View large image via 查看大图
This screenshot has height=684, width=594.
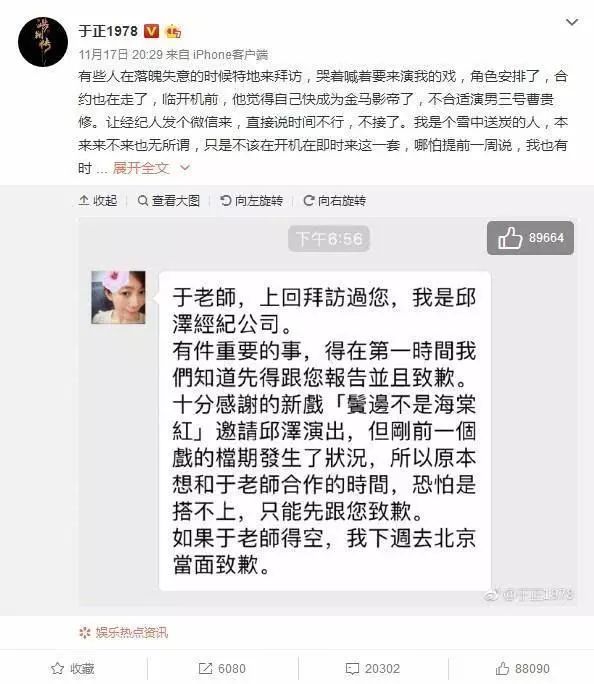(168, 201)
